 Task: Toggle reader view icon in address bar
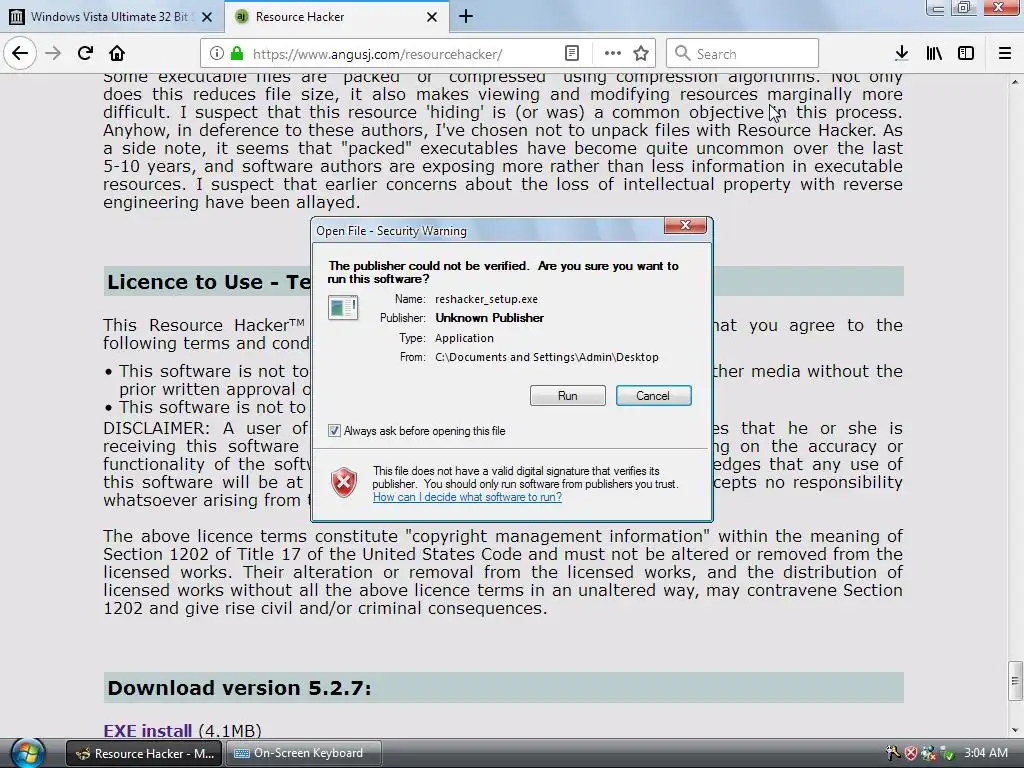click(x=572, y=54)
